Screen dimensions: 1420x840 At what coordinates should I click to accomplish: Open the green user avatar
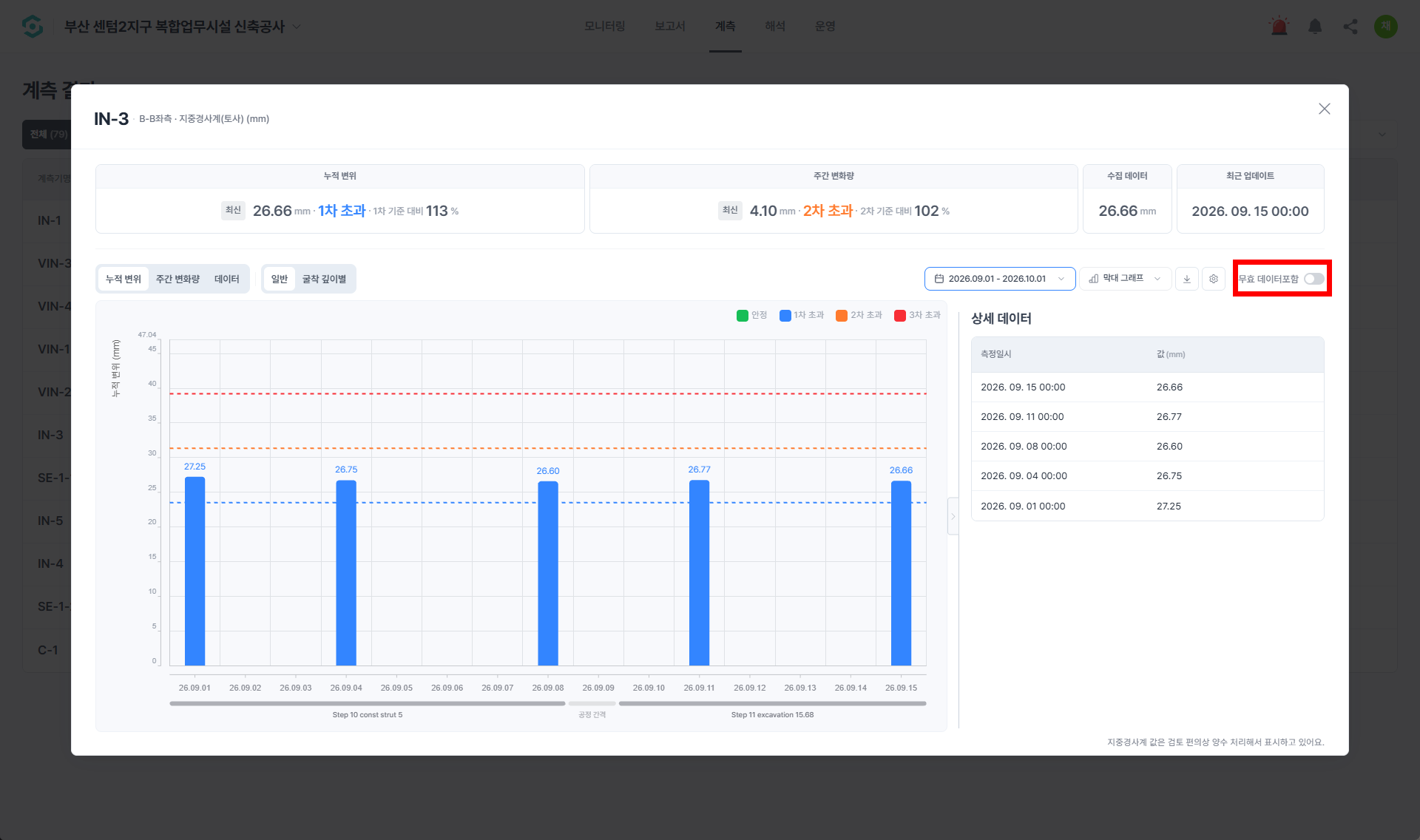coord(1386,27)
